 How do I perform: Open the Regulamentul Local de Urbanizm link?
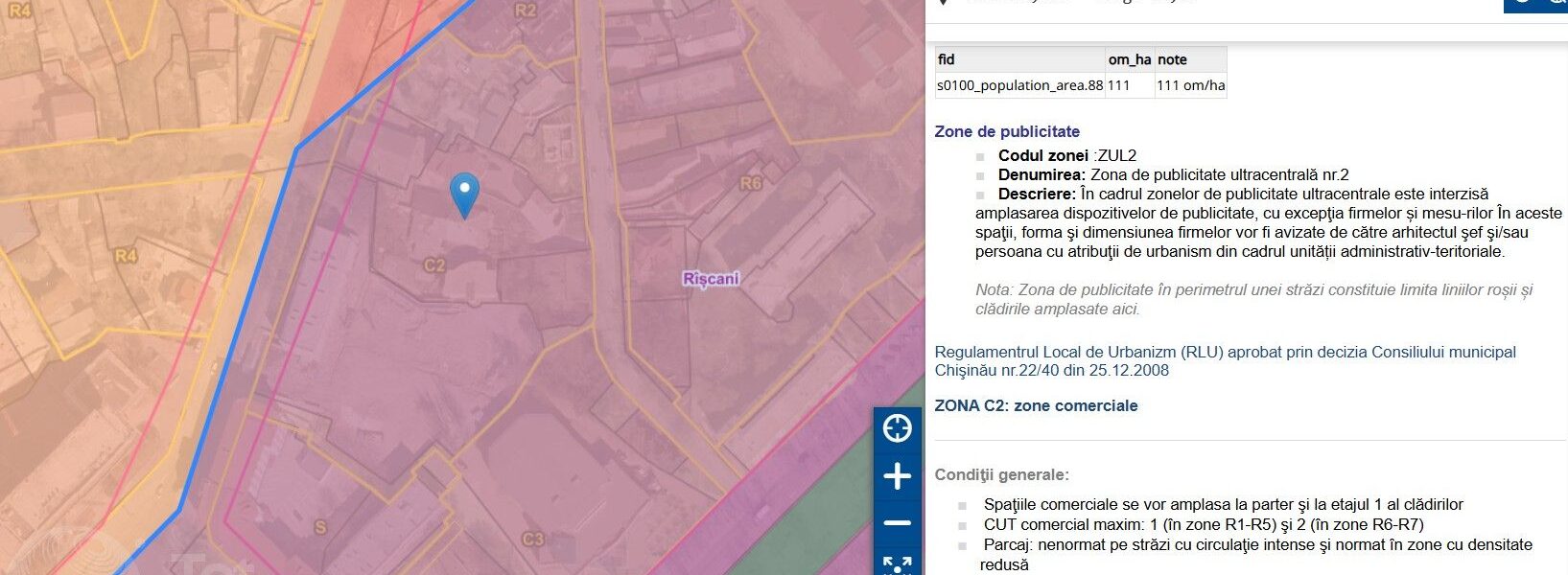1225,361
